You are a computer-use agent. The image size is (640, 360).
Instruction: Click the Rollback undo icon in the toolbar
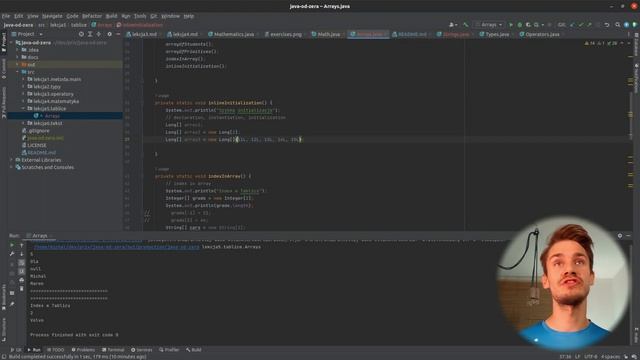[x=607, y=25]
